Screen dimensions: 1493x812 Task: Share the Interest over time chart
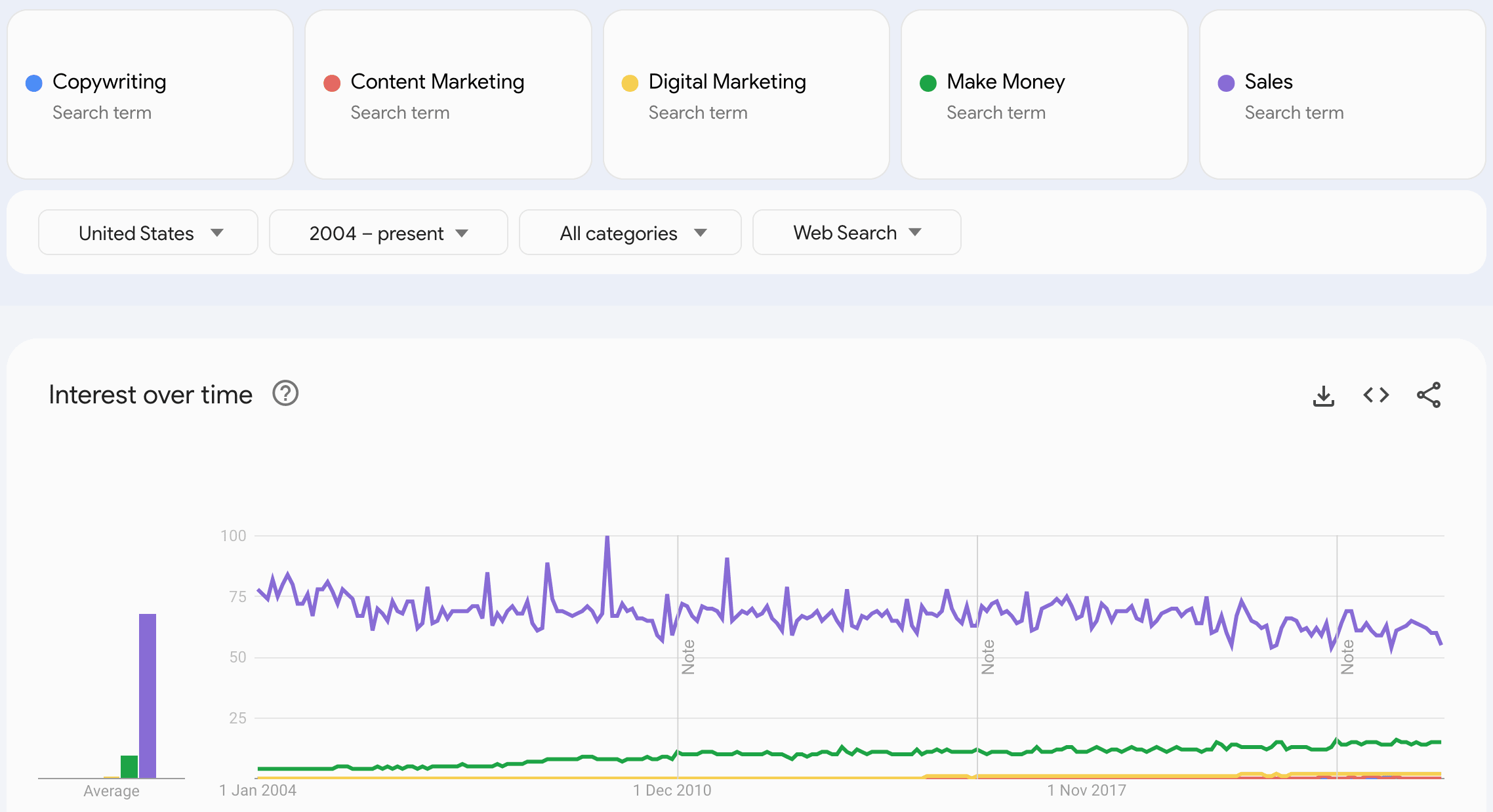pos(1428,395)
